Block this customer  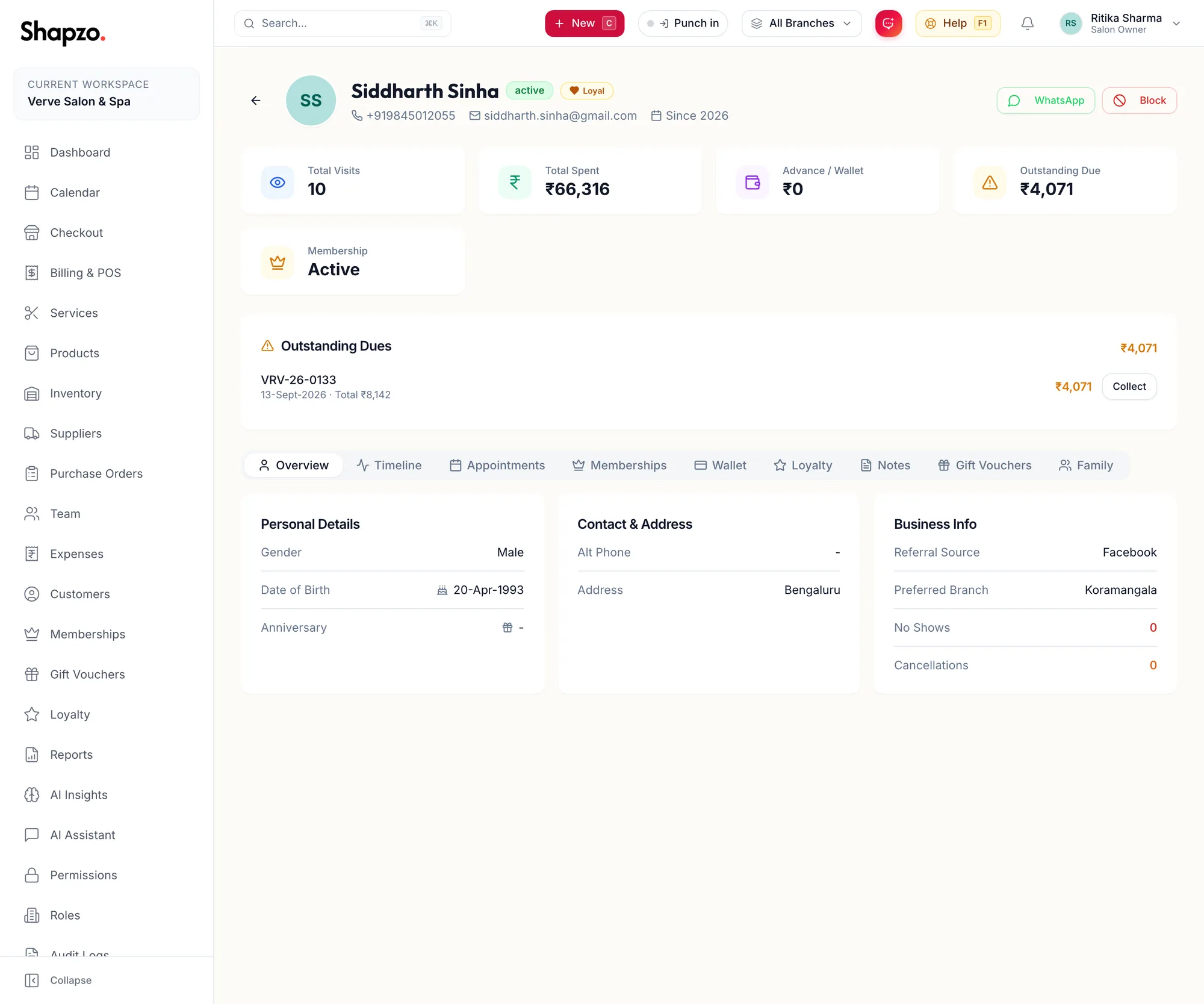pyautogui.click(x=1140, y=101)
